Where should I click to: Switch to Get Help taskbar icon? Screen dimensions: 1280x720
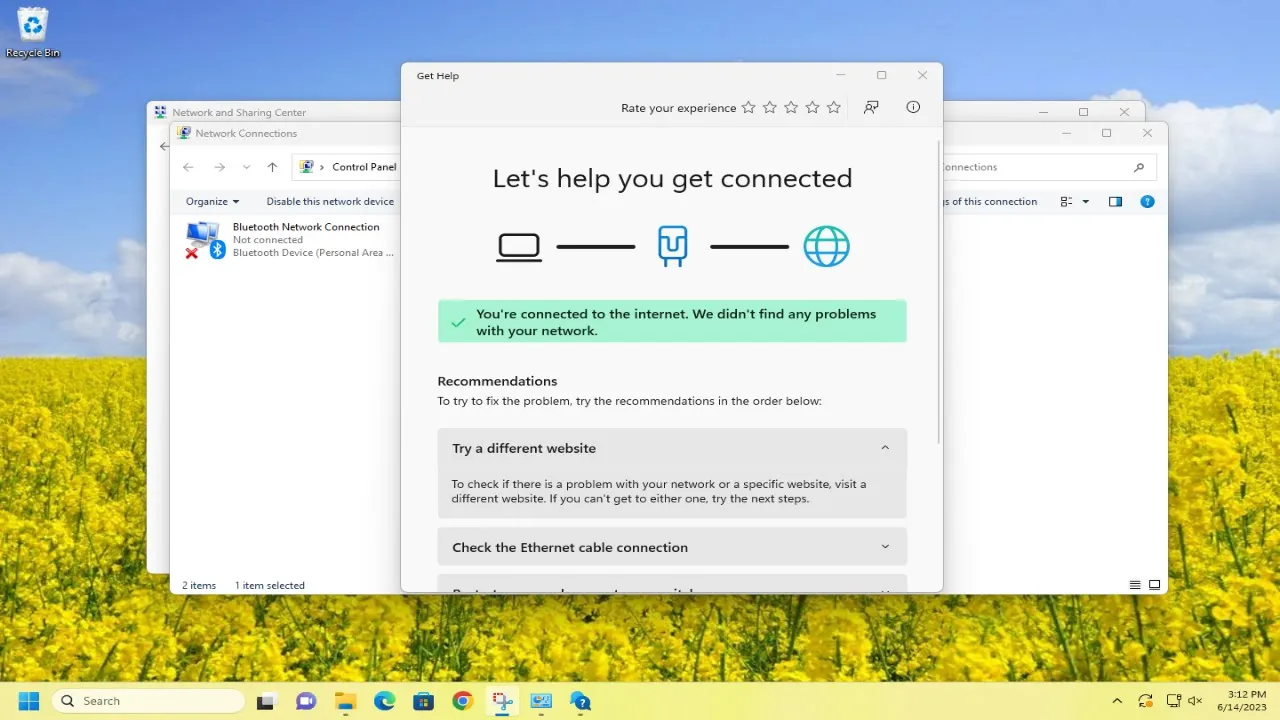pos(580,701)
